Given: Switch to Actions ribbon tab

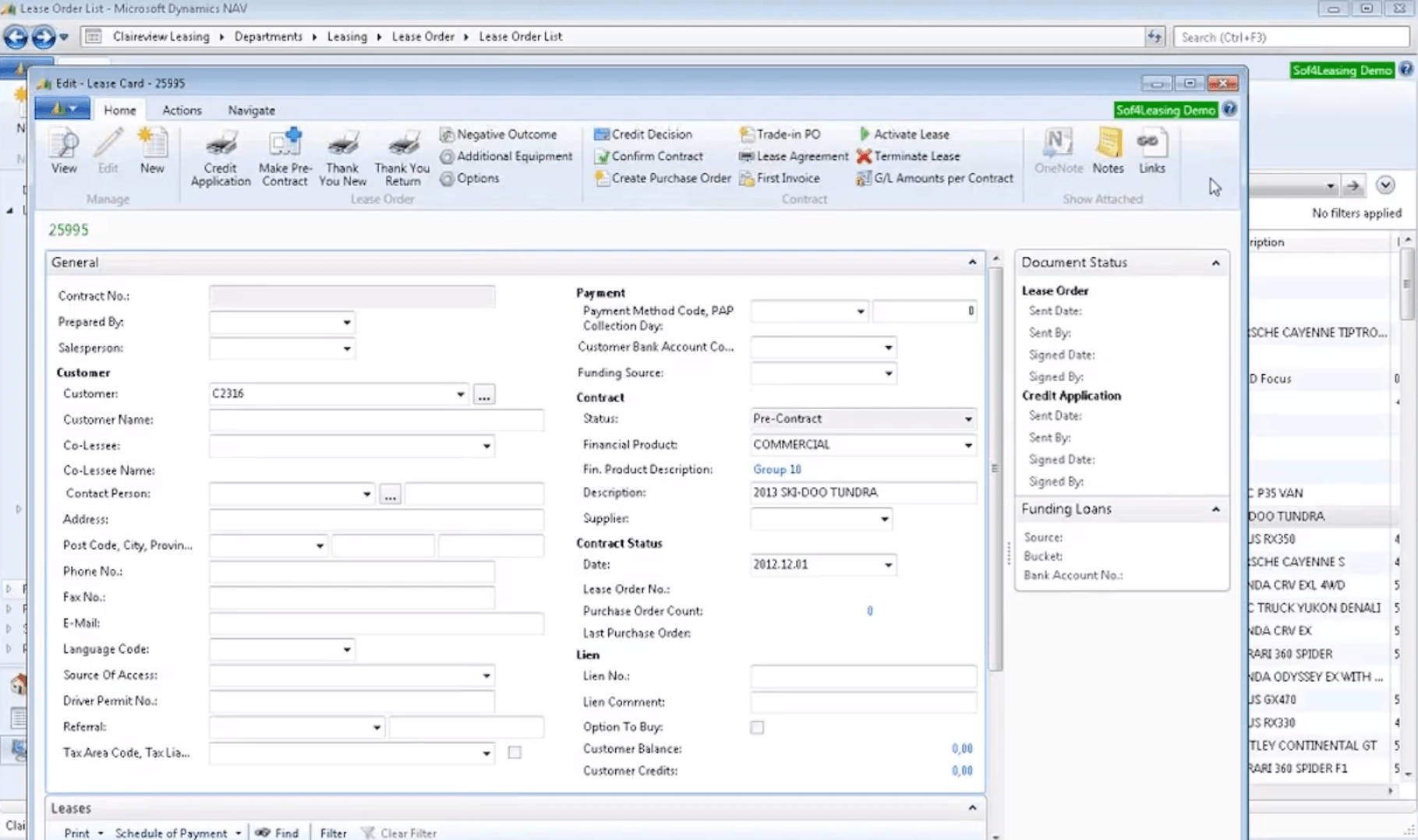Looking at the screenshot, I should (x=182, y=111).
